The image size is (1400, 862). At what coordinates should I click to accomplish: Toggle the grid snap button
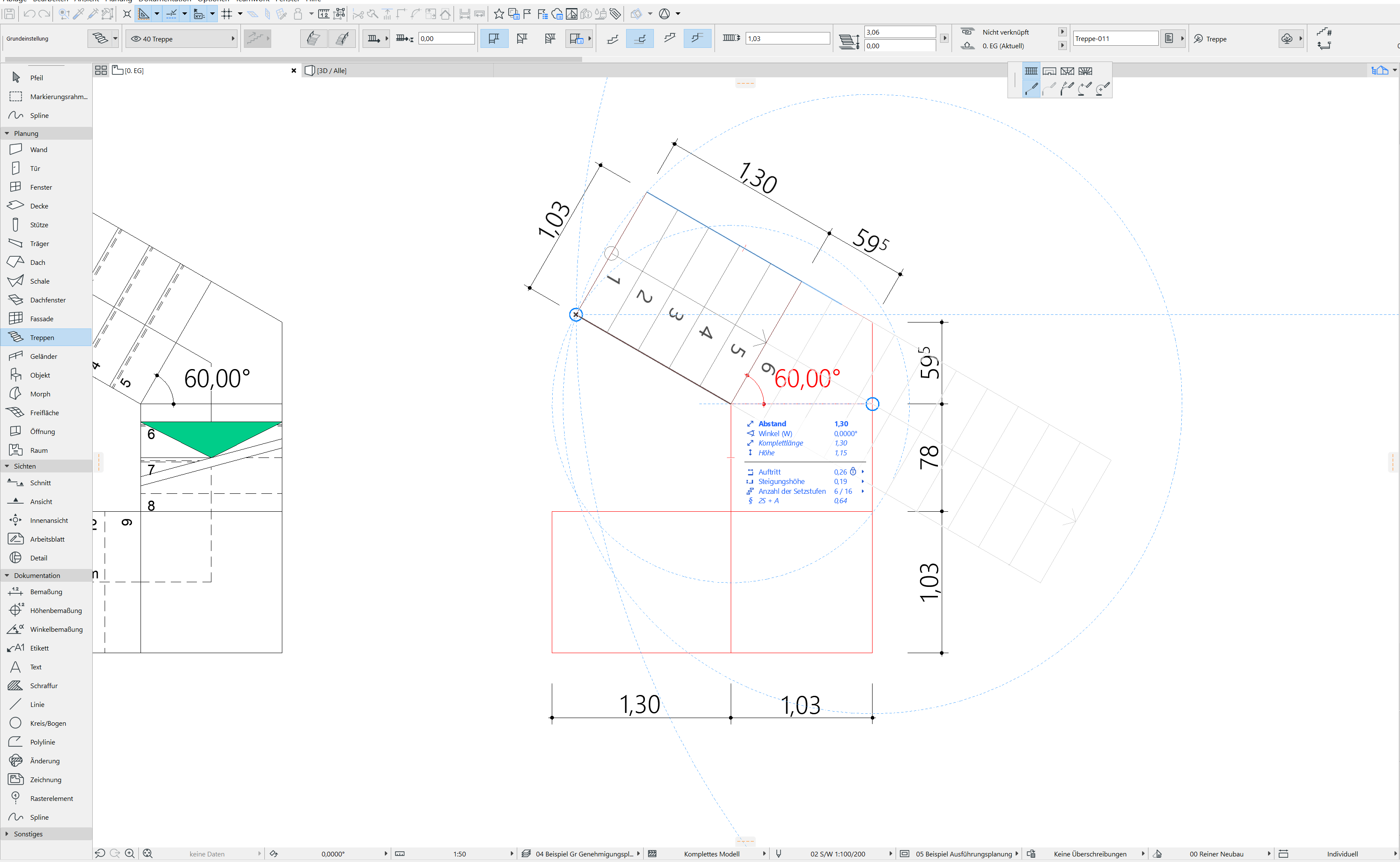click(227, 14)
